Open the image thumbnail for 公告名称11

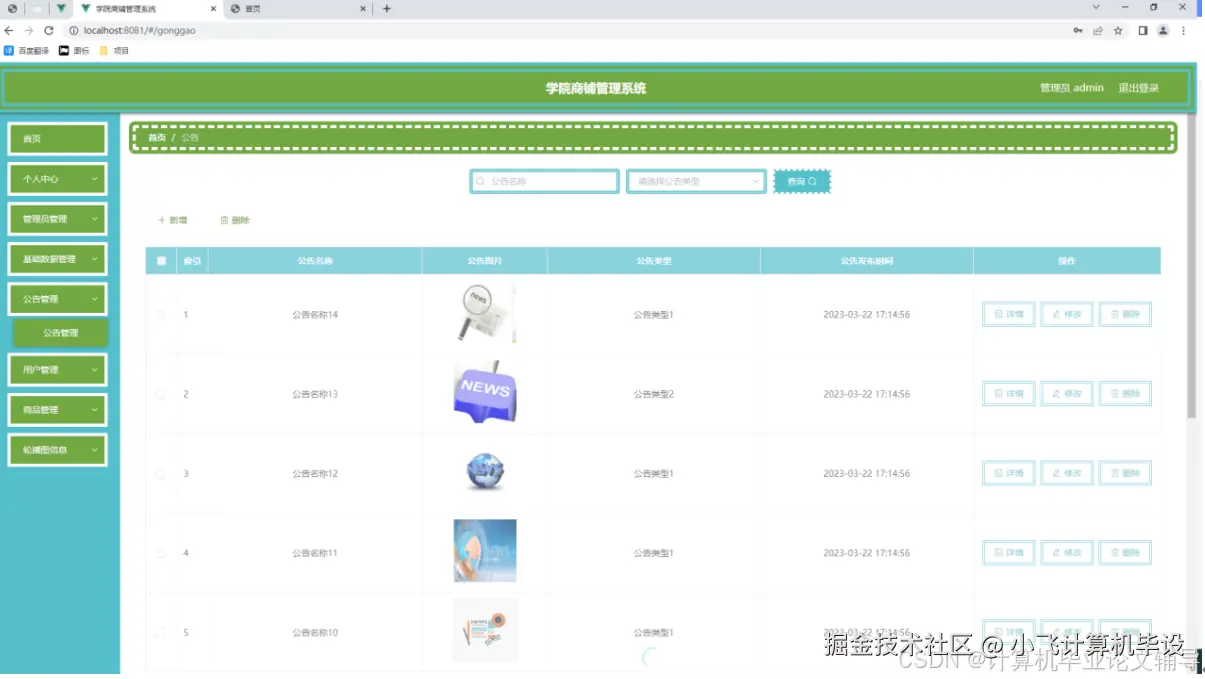[485, 551]
